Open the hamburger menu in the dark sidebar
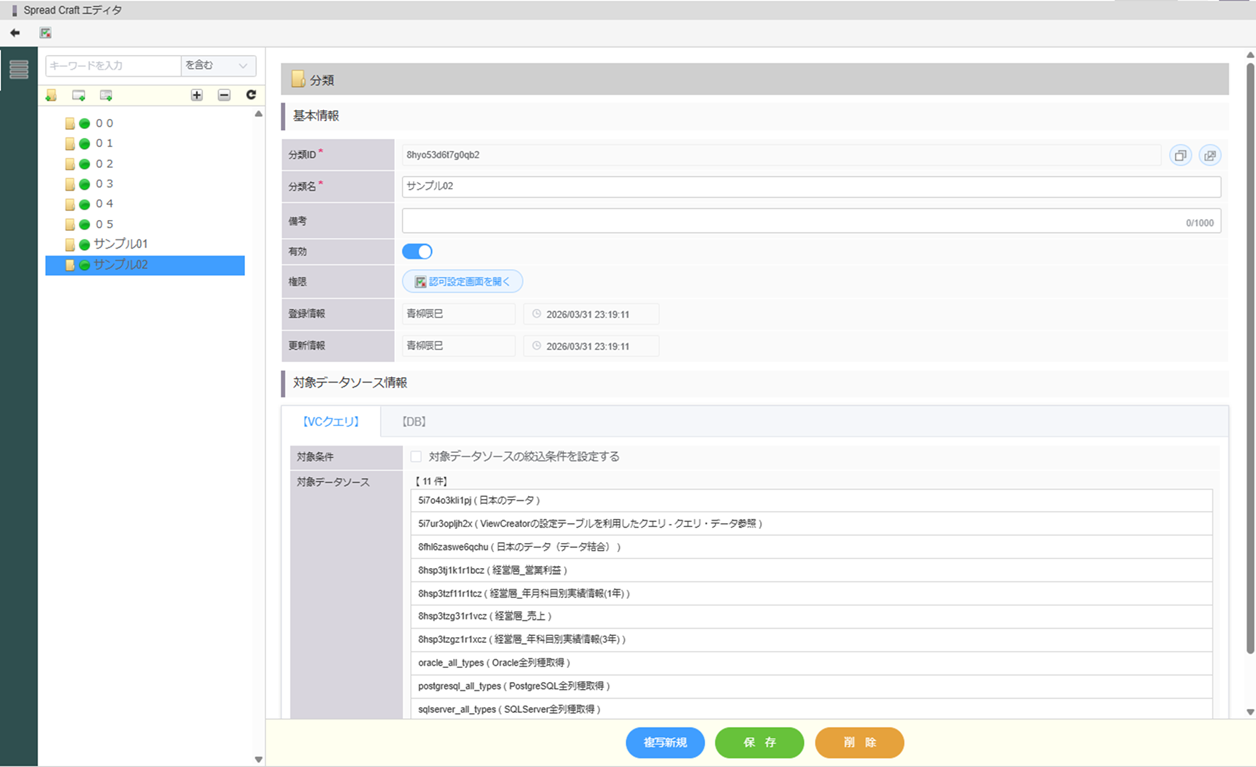 pos(19,69)
